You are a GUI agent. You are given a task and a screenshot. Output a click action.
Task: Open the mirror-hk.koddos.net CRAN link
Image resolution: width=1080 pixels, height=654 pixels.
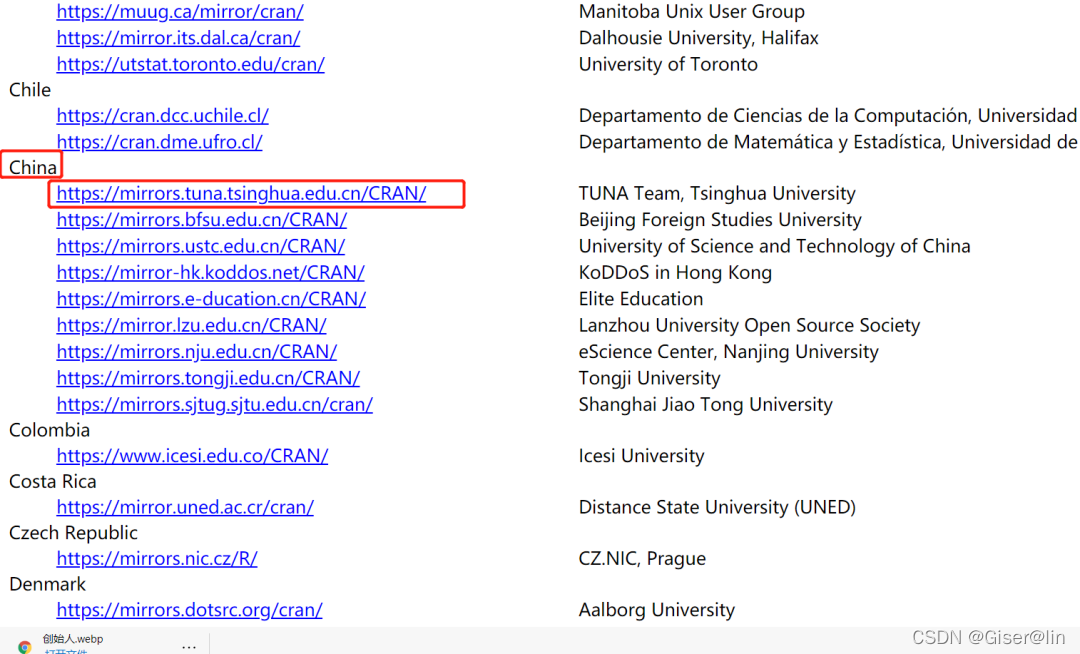[211, 273]
